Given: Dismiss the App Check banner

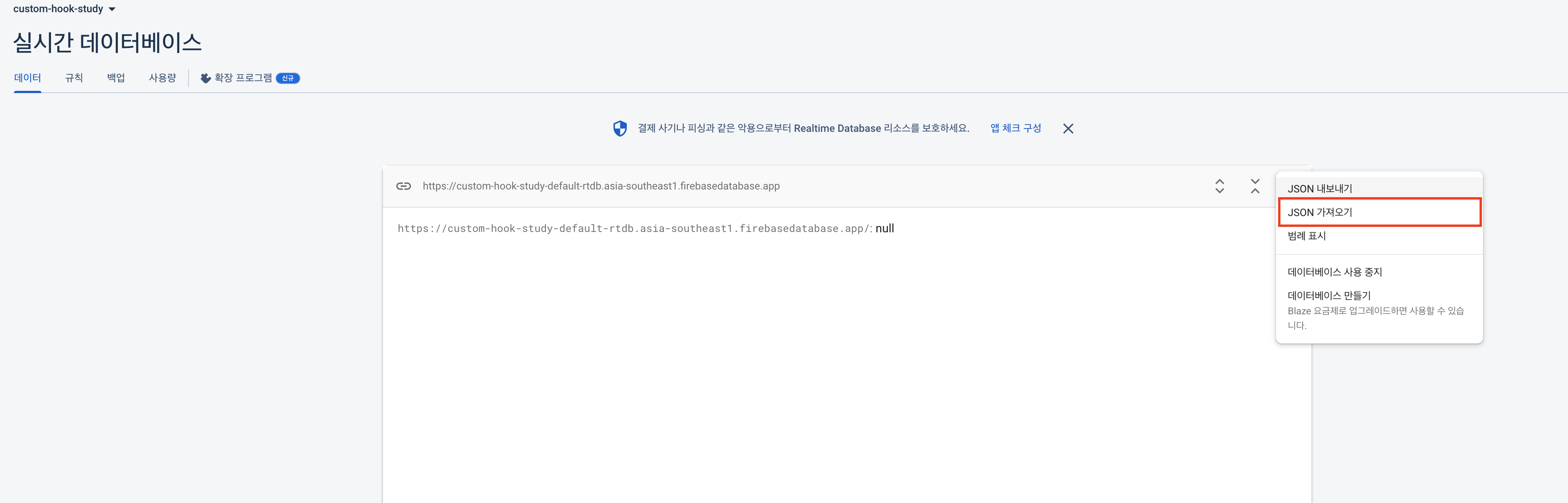Looking at the screenshot, I should click(1068, 128).
